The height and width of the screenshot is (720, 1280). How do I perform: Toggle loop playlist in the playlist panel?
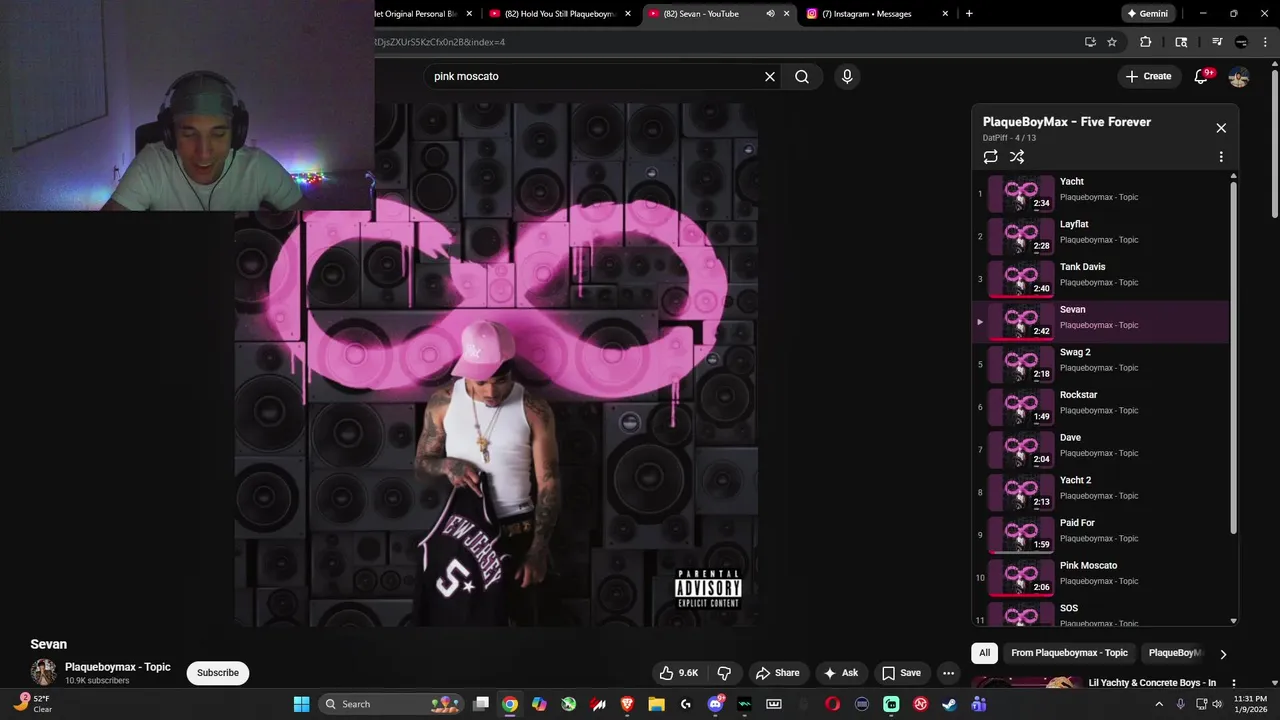click(x=990, y=157)
